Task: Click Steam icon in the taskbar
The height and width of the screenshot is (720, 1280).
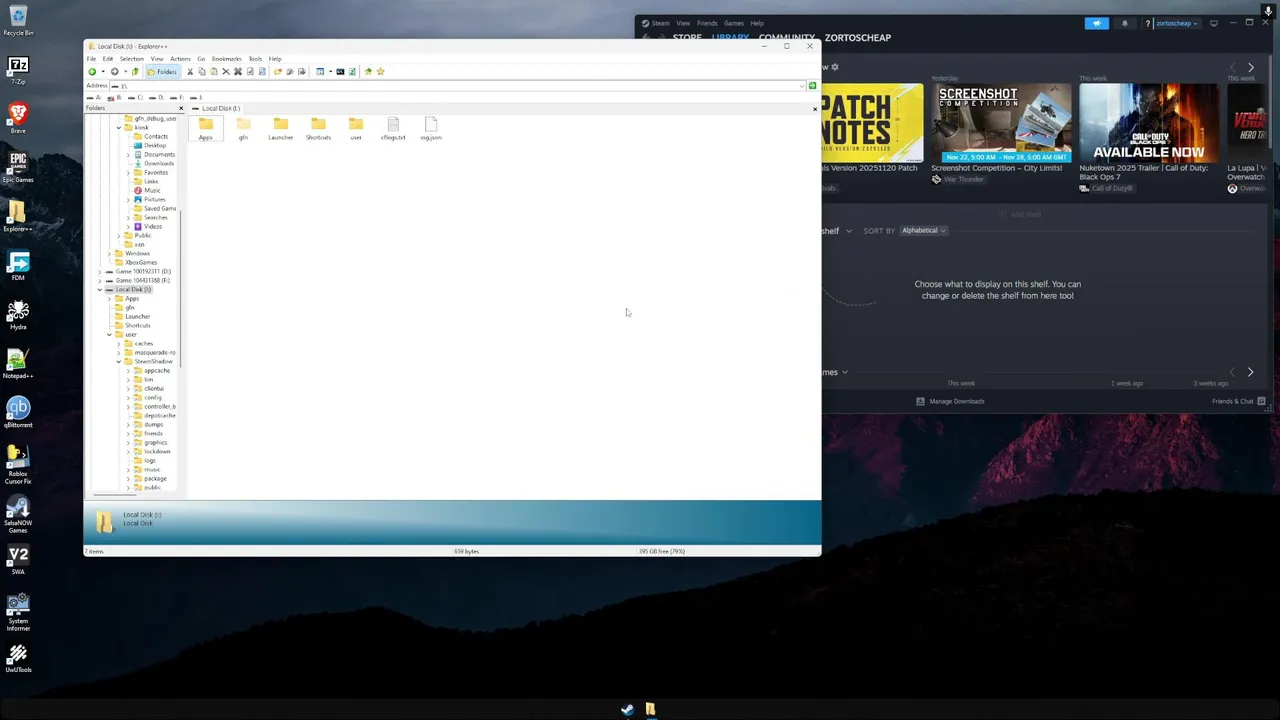Action: [x=627, y=710]
